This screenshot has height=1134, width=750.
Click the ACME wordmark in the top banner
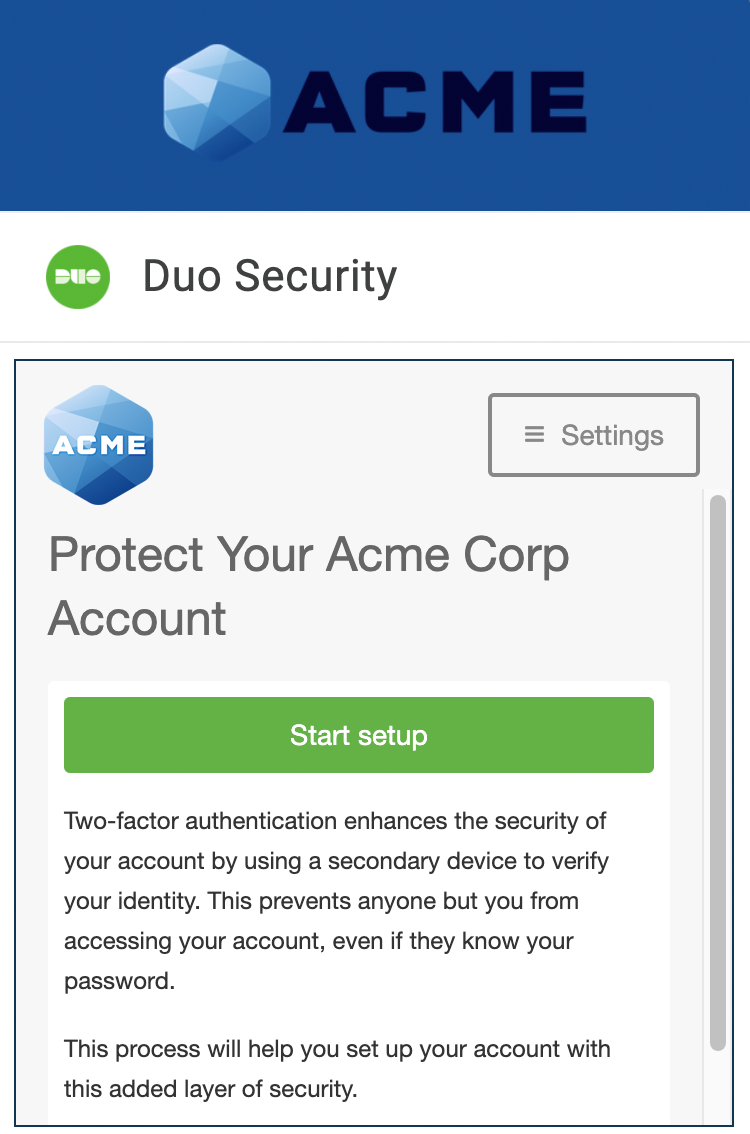pos(435,104)
